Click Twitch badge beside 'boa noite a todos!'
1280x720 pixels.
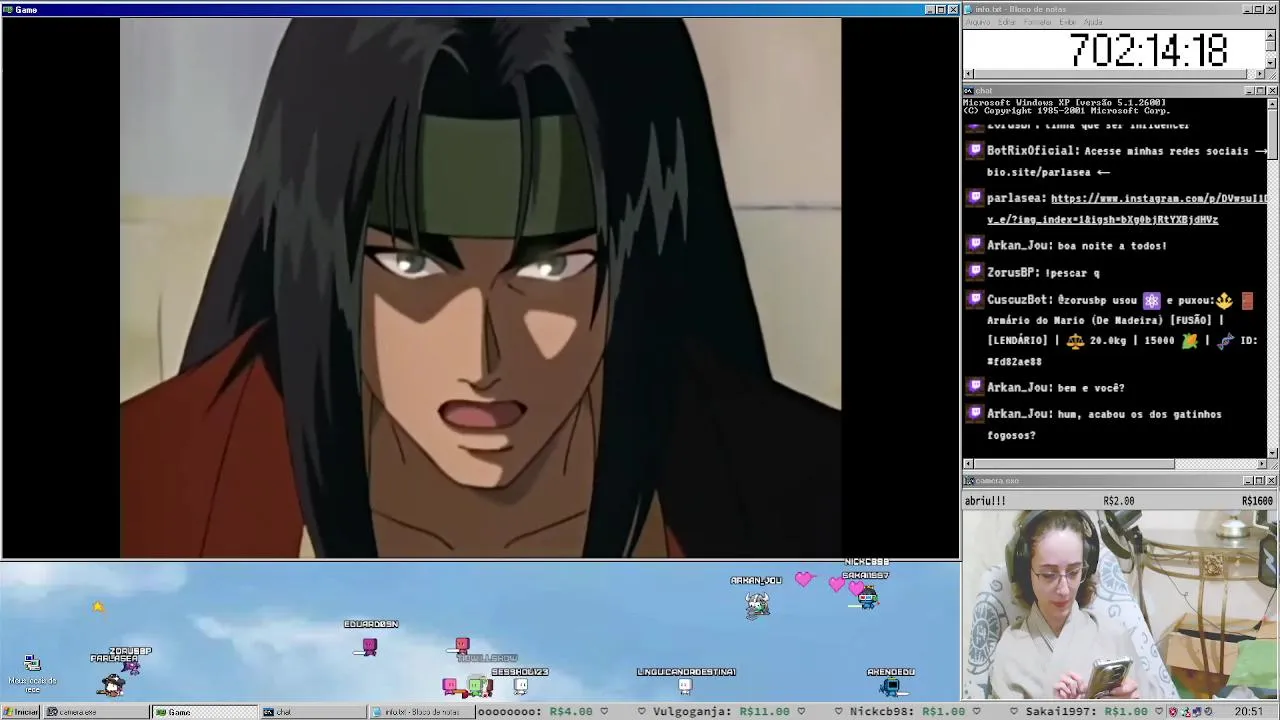tap(975, 245)
